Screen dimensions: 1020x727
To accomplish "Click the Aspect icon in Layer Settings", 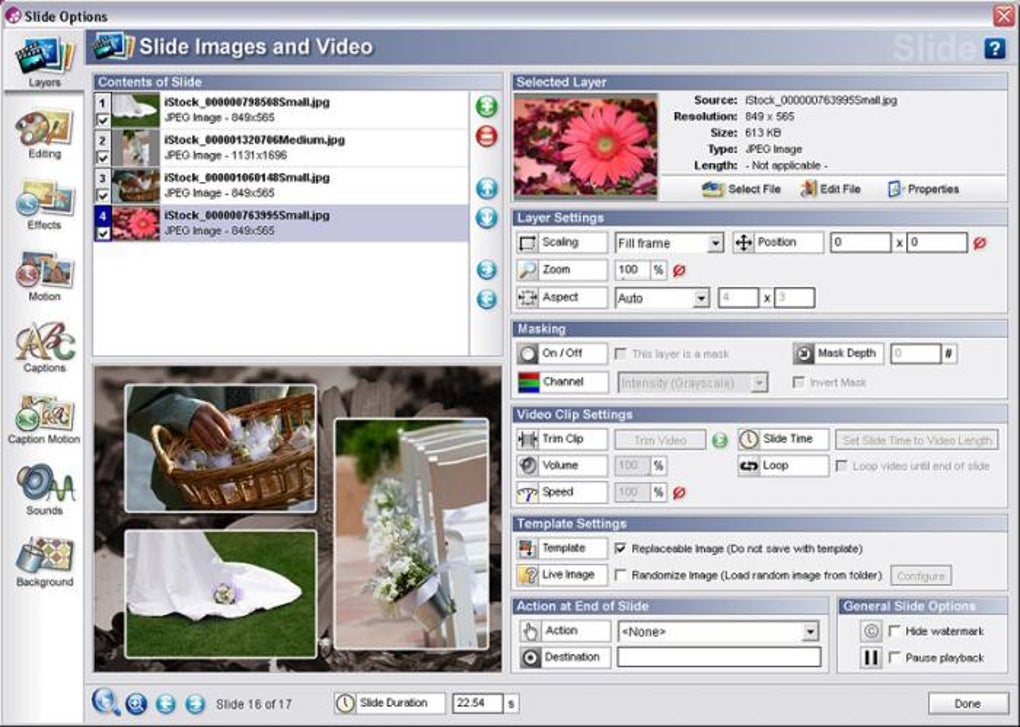I will click(527, 298).
